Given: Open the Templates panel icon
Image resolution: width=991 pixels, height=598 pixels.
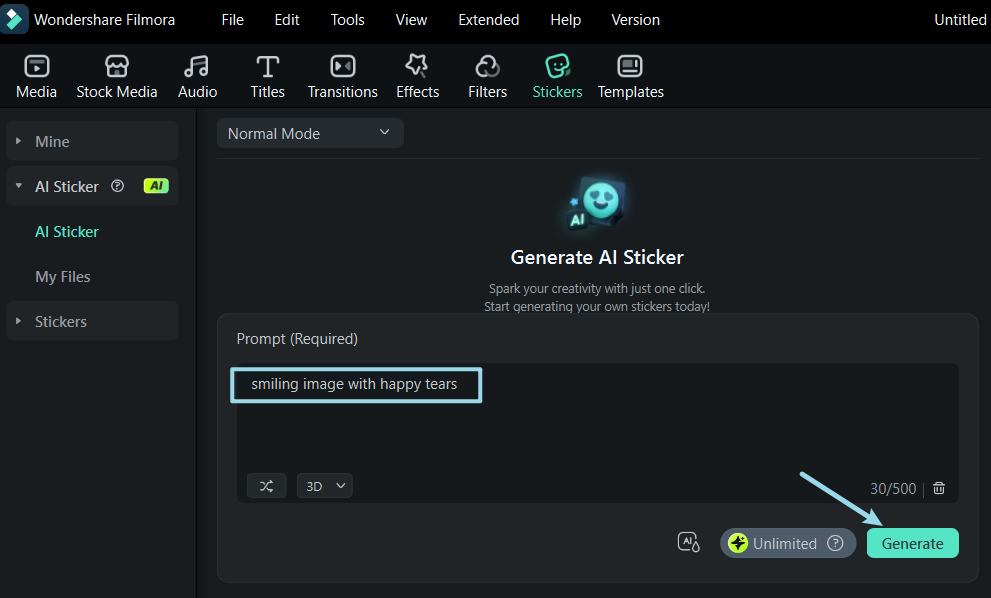Looking at the screenshot, I should pyautogui.click(x=630, y=66).
